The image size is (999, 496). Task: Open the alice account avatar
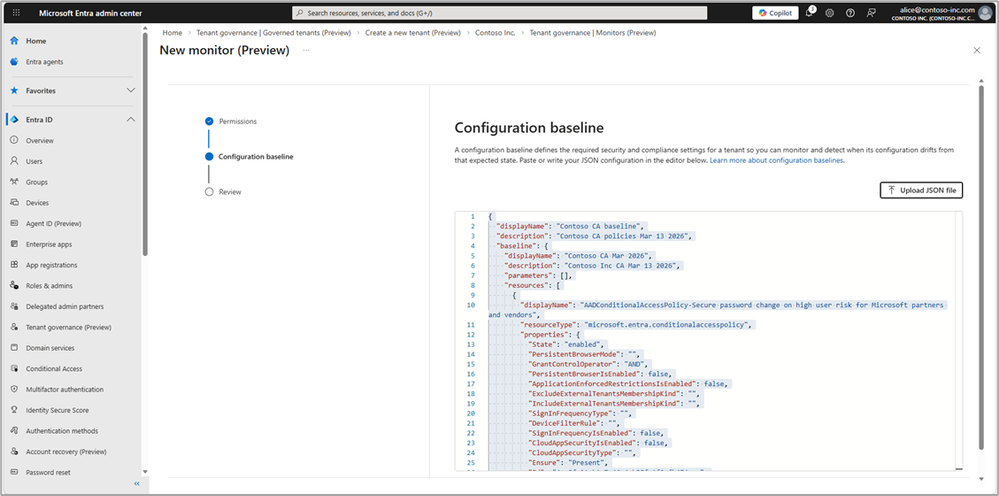[x=985, y=12]
